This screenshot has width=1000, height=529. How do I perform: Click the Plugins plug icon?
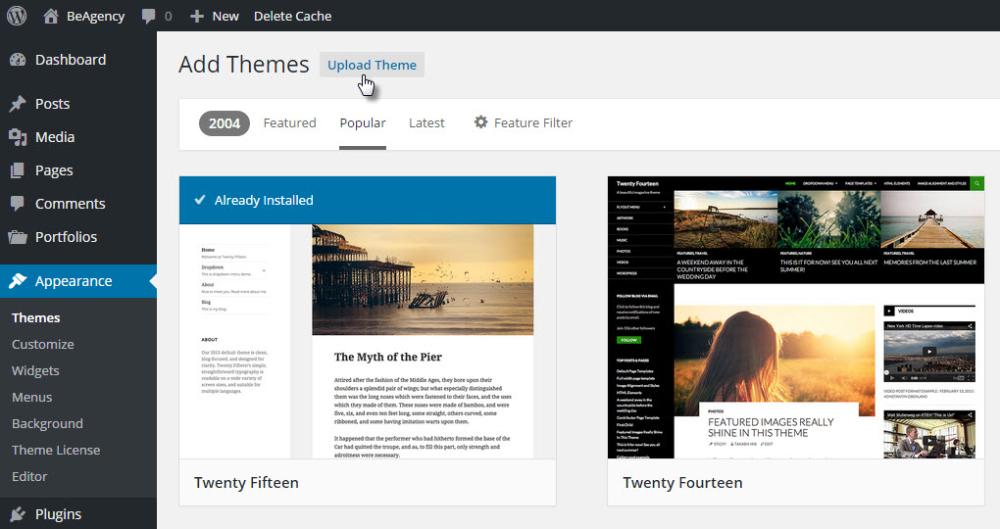pyautogui.click(x=17, y=514)
